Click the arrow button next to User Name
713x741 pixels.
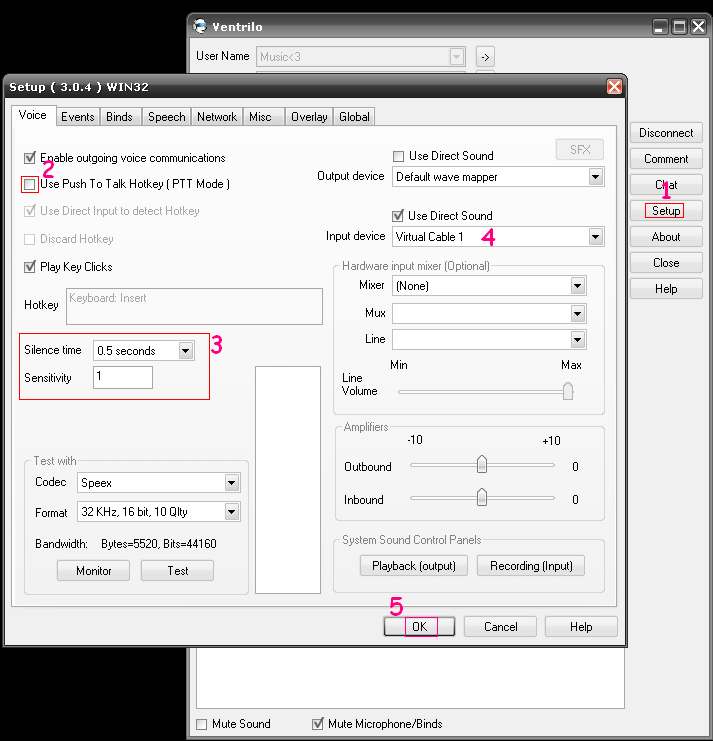(485, 57)
